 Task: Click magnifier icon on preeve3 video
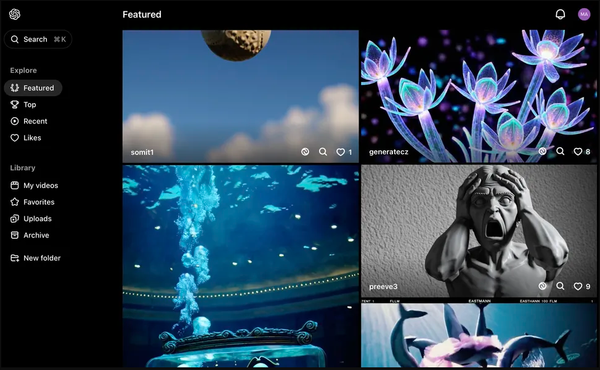pos(560,286)
